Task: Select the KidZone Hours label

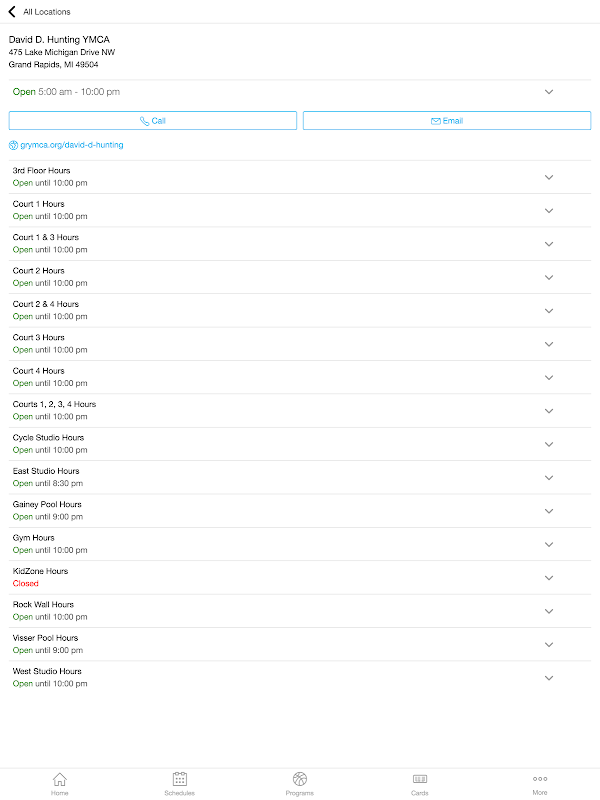Action: coord(40,571)
